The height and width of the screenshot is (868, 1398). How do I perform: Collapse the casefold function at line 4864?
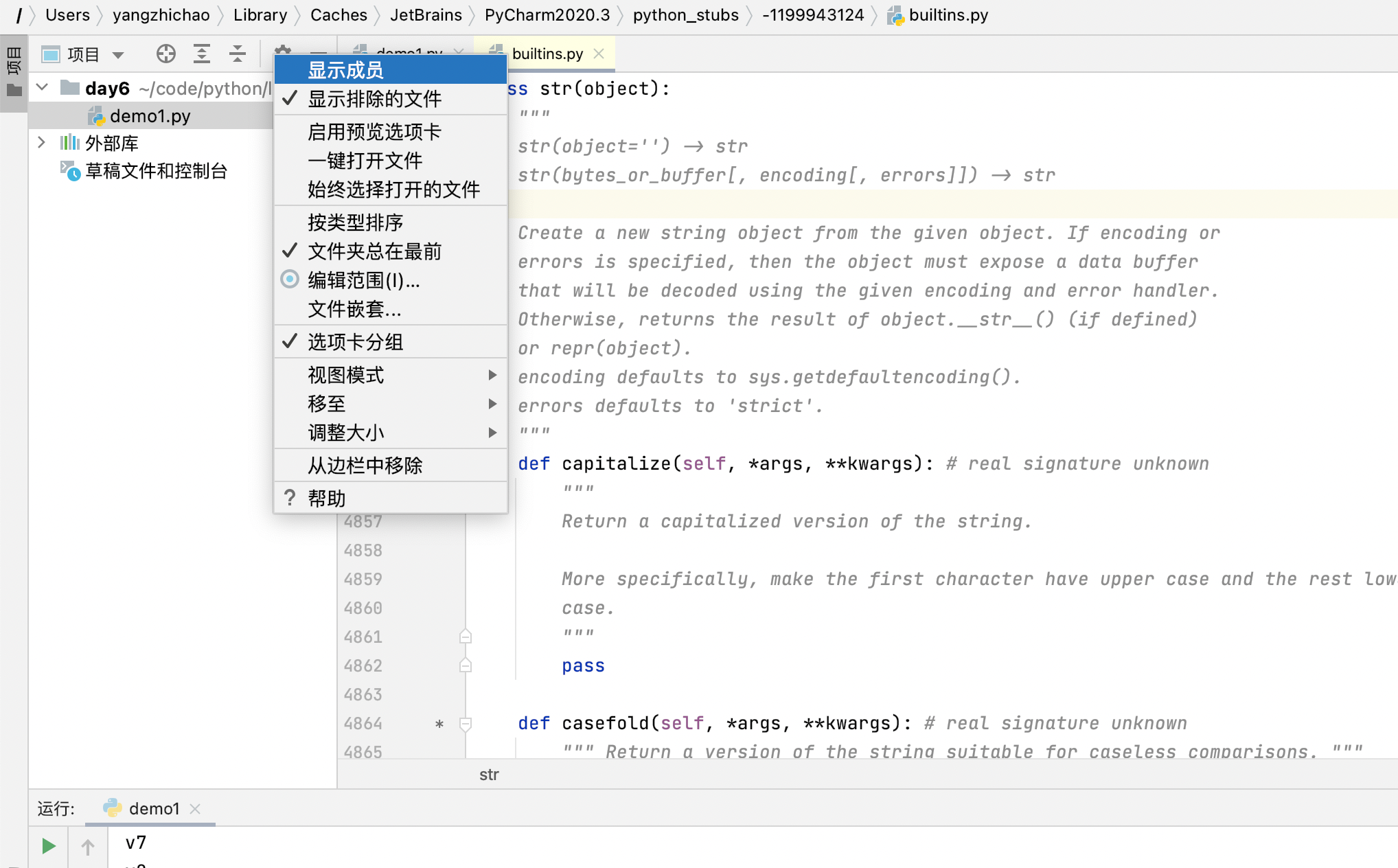pyautogui.click(x=466, y=724)
